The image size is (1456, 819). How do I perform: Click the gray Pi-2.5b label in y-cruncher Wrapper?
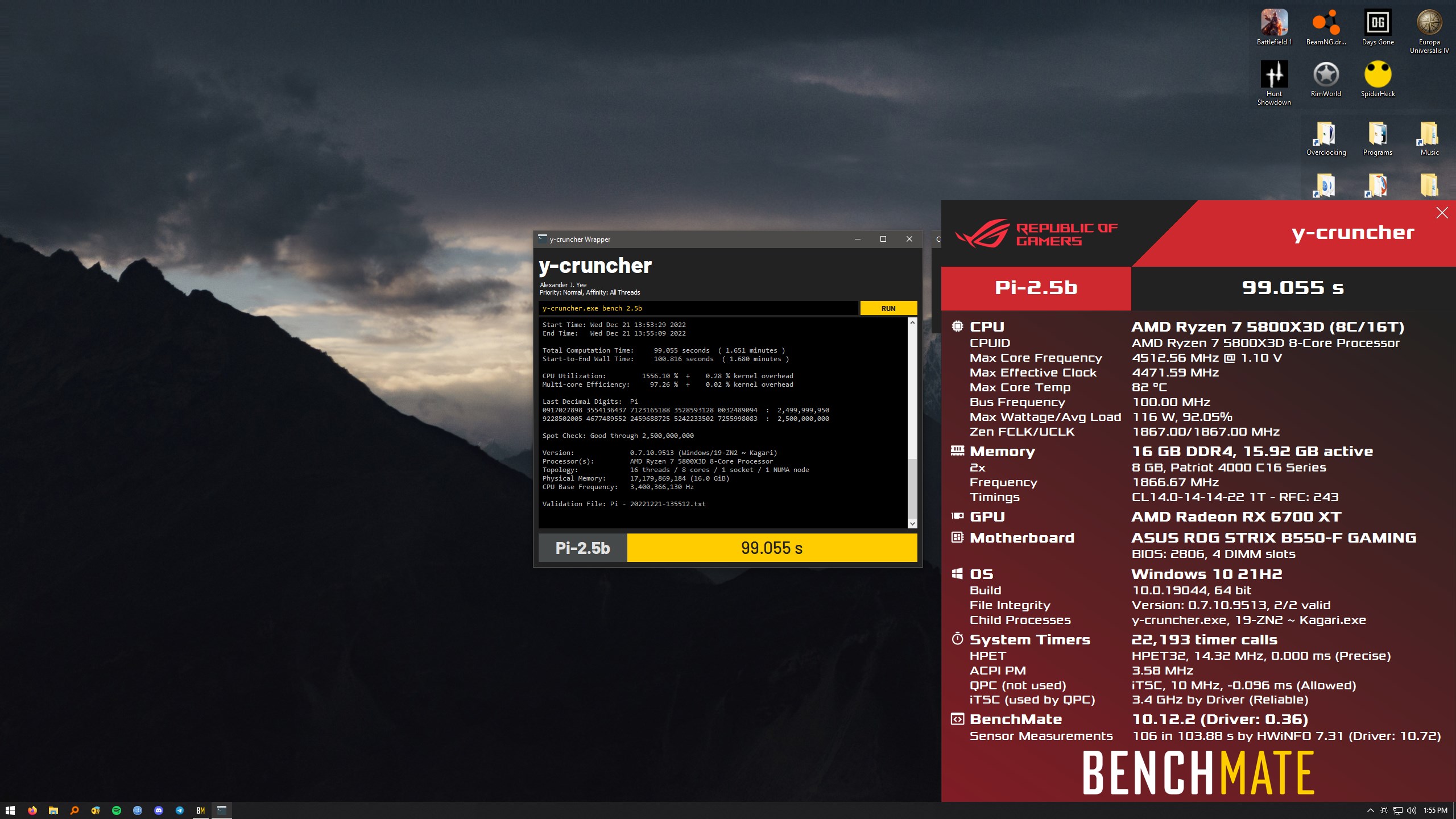click(582, 548)
